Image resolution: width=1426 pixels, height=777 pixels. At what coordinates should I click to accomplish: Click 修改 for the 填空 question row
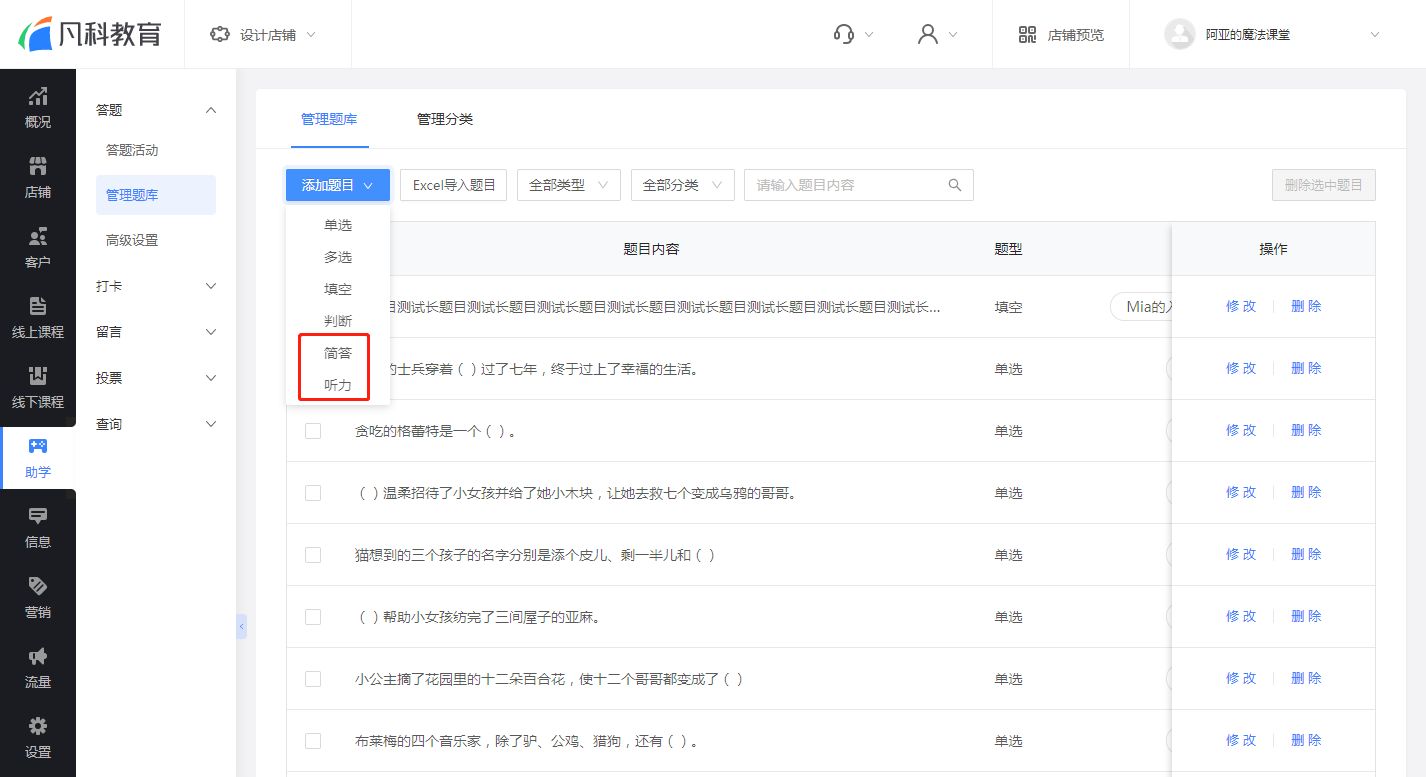[x=1241, y=307]
